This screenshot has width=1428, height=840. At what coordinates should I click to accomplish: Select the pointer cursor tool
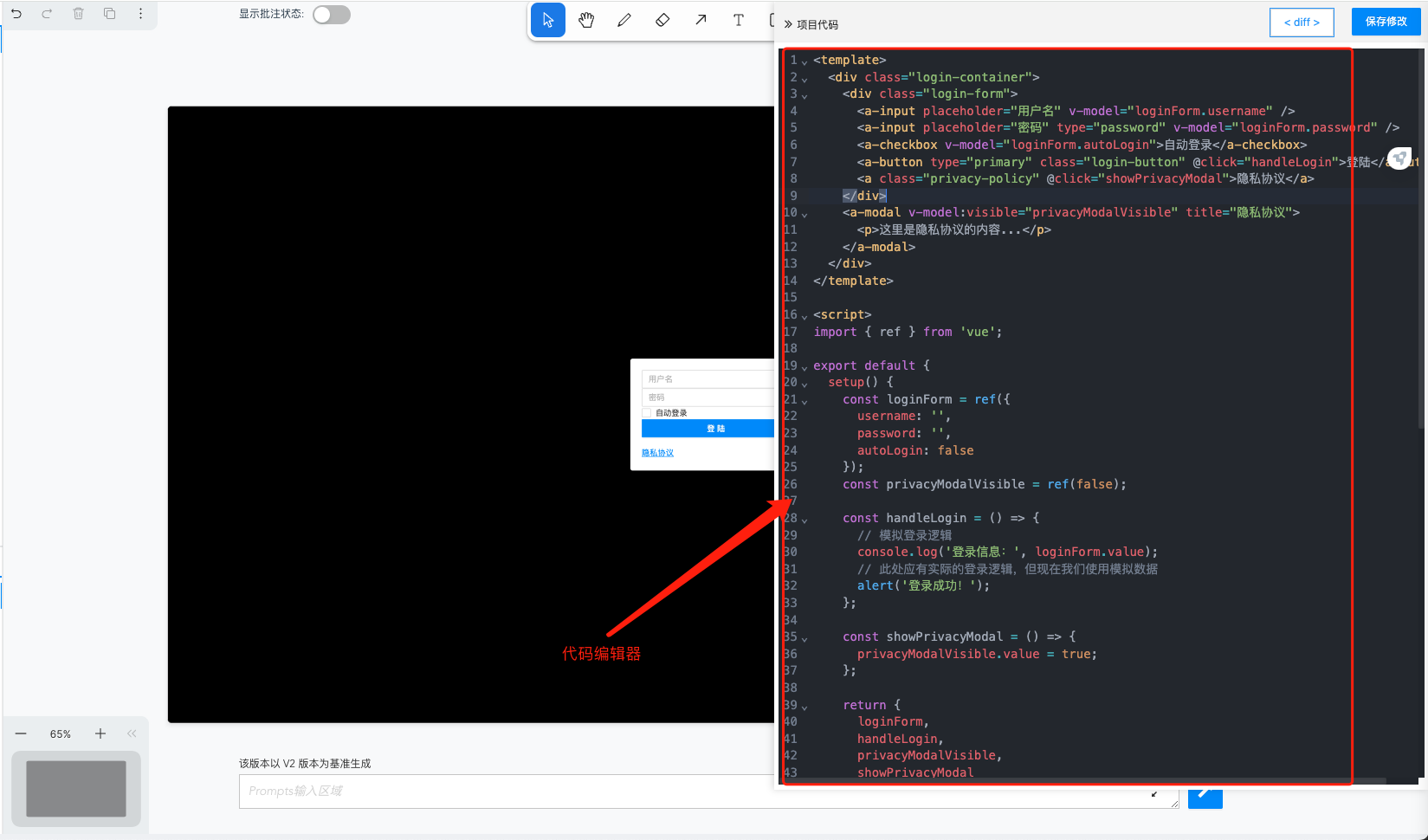coord(547,20)
